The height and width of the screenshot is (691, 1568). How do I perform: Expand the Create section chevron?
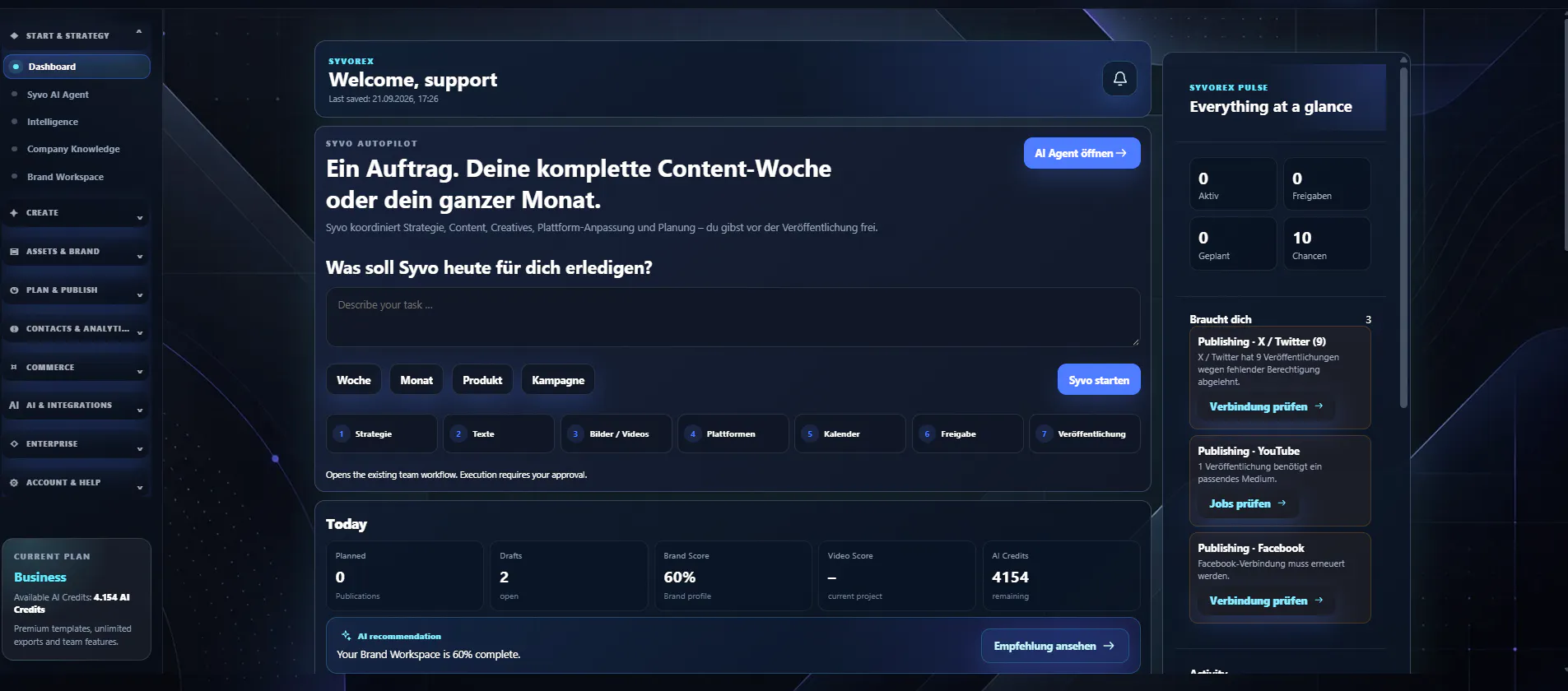[140, 218]
